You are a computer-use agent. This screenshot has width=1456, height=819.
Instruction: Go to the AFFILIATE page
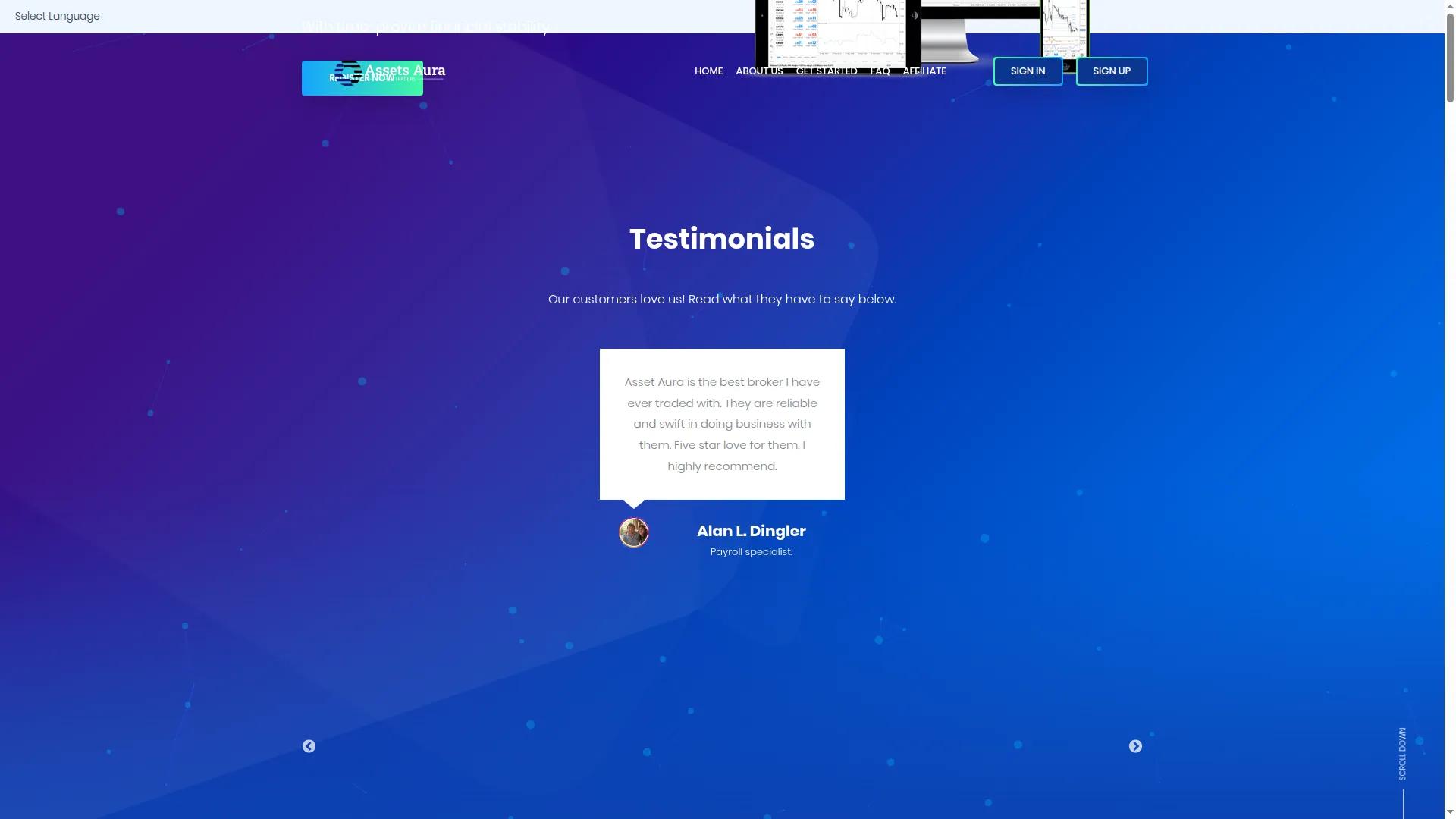point(924,71)
